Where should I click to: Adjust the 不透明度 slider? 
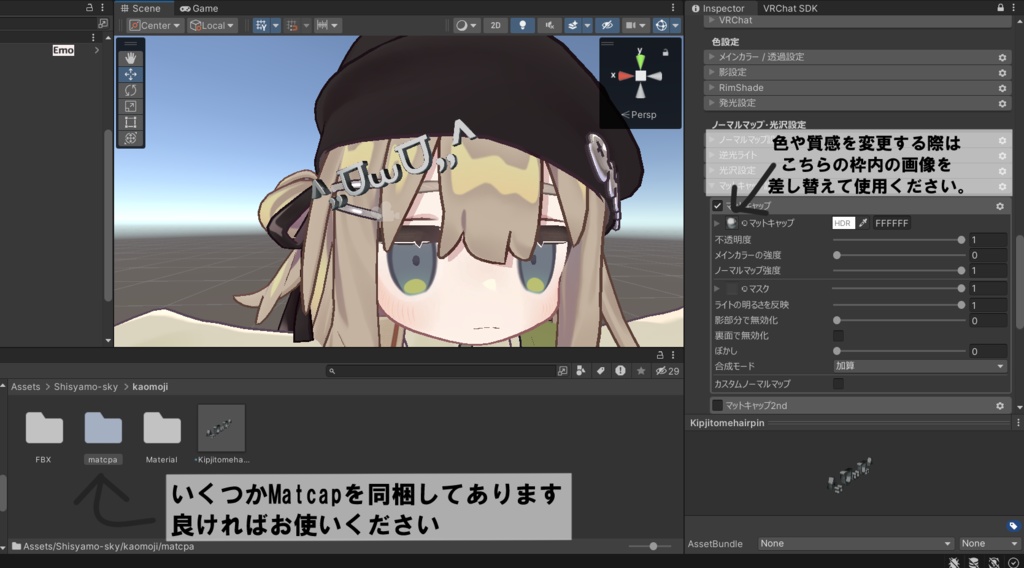tap(899, 240)
